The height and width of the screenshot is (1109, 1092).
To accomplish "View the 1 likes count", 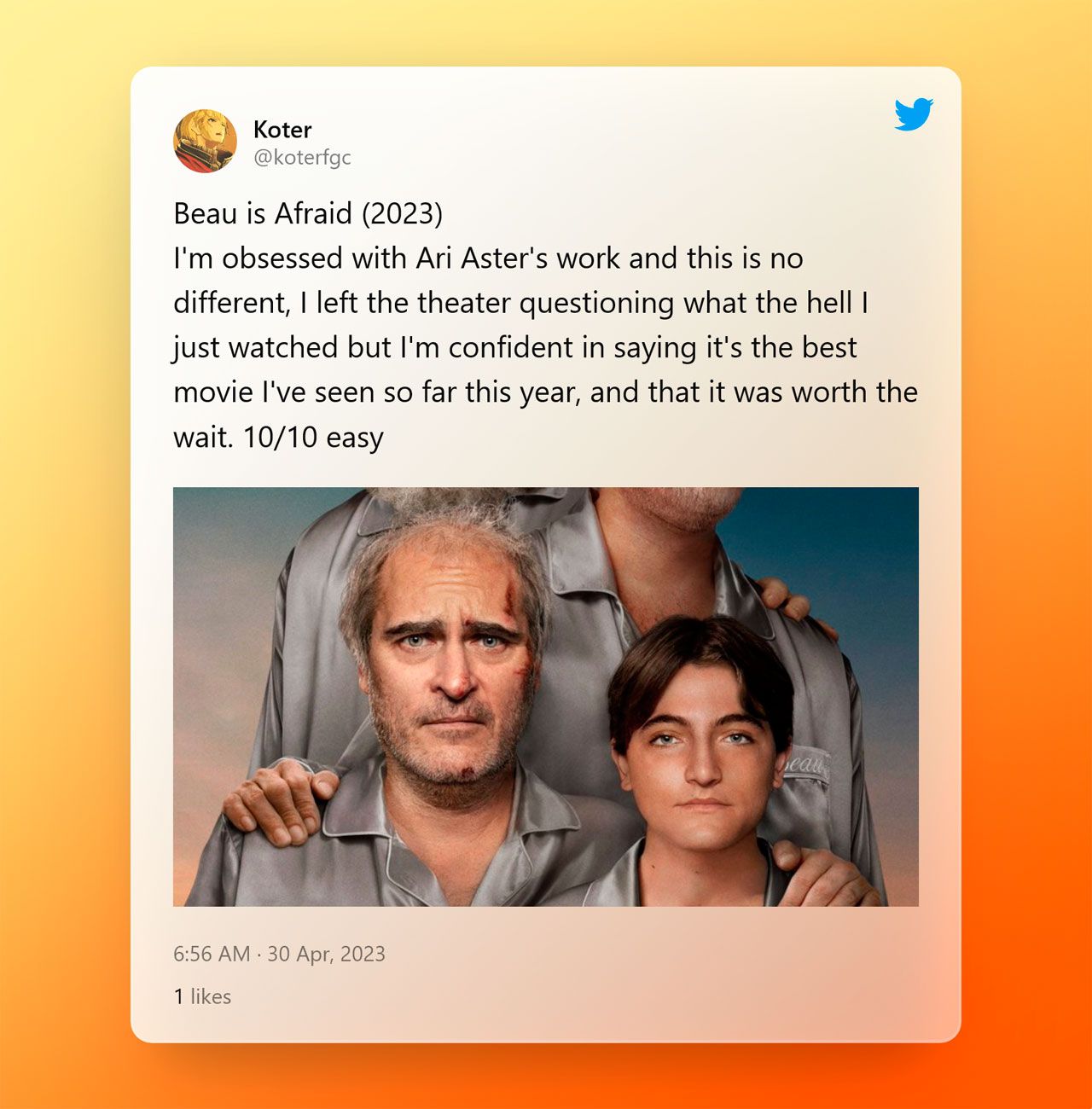I will 202,996.
